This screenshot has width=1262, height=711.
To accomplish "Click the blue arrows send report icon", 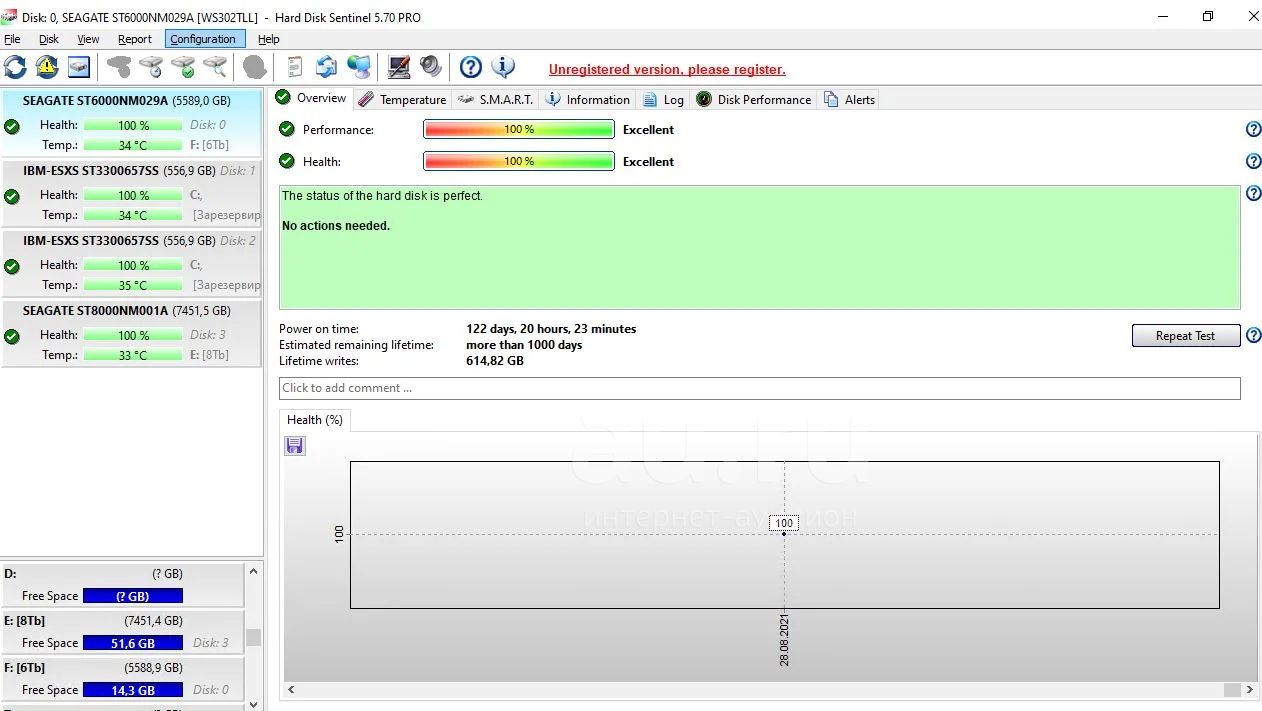I will 327,67.
